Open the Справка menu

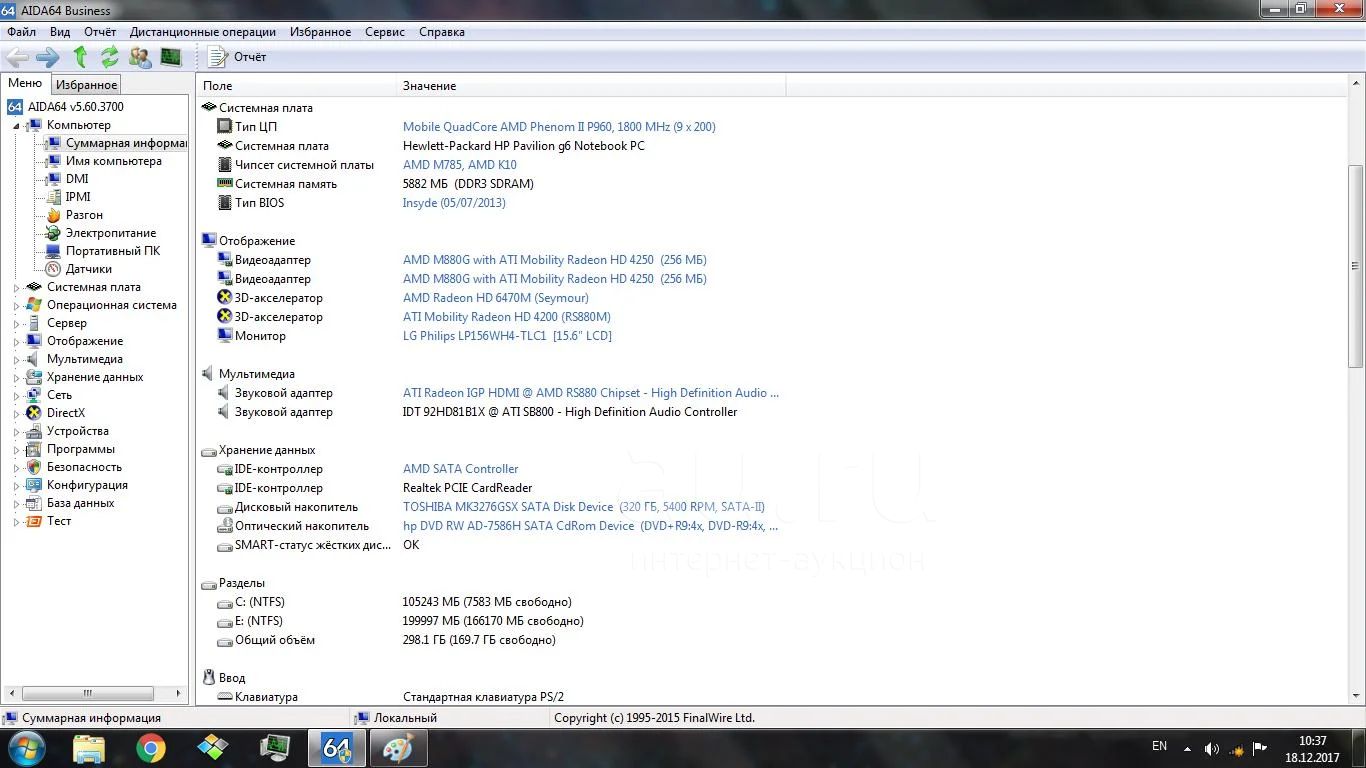point(442,32)
